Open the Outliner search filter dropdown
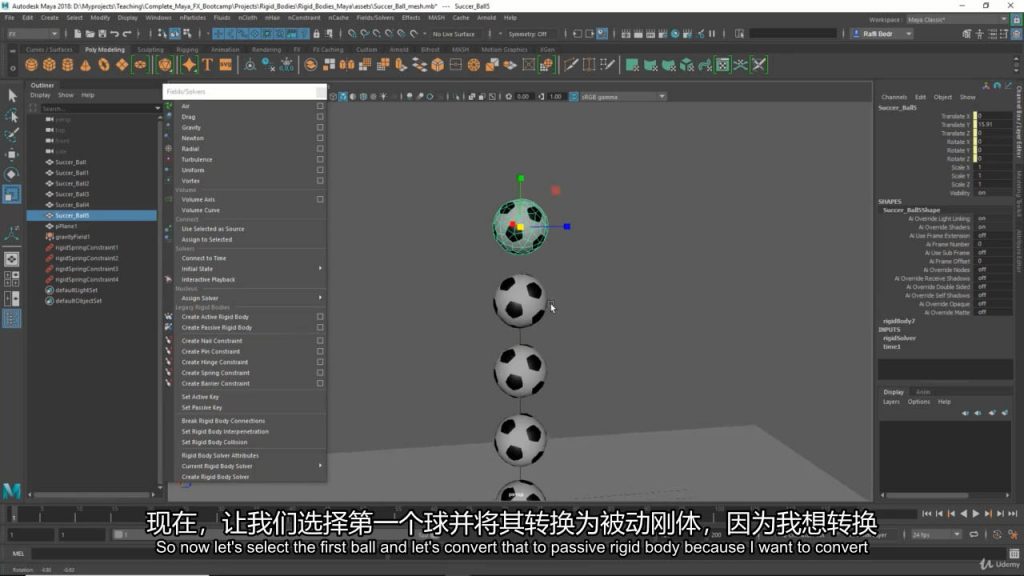 [x=157, y=108]
